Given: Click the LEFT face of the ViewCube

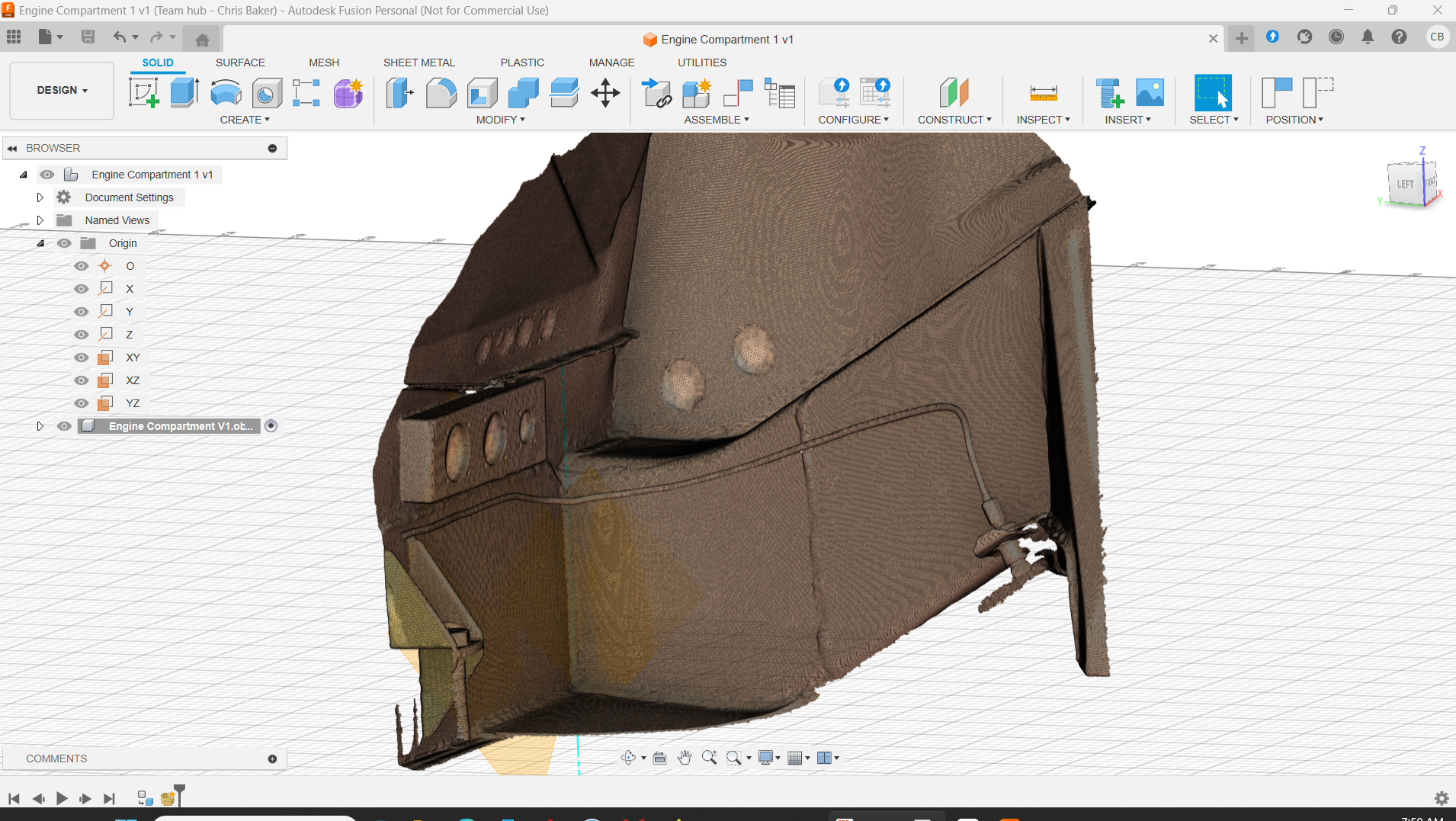Looking at the screenshot, I should 1404,184.
